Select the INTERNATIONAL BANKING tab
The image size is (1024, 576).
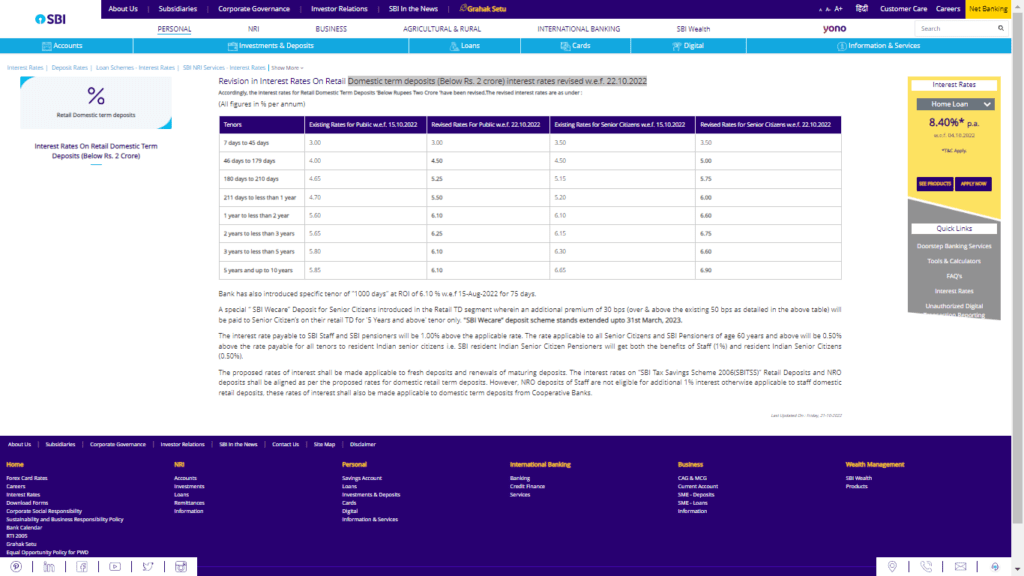579,29
